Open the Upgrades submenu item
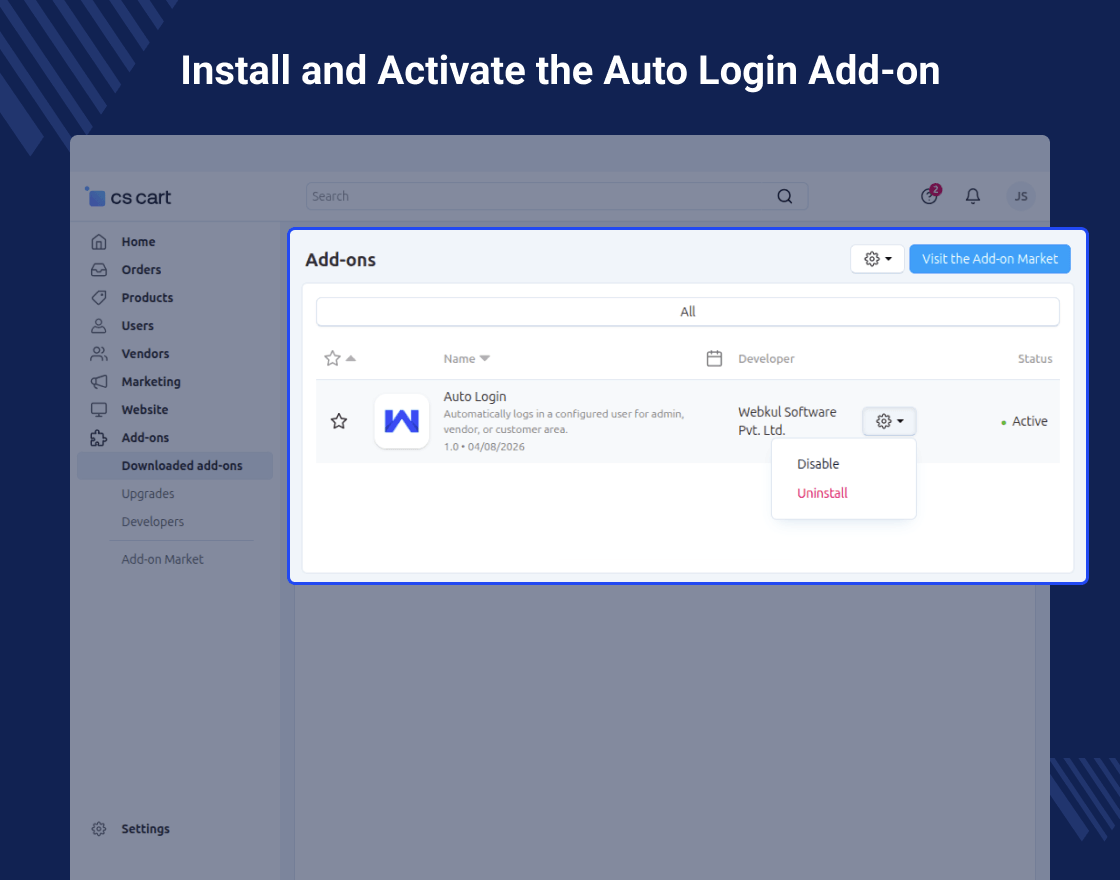1120x880 pixels. click(148, 494)
